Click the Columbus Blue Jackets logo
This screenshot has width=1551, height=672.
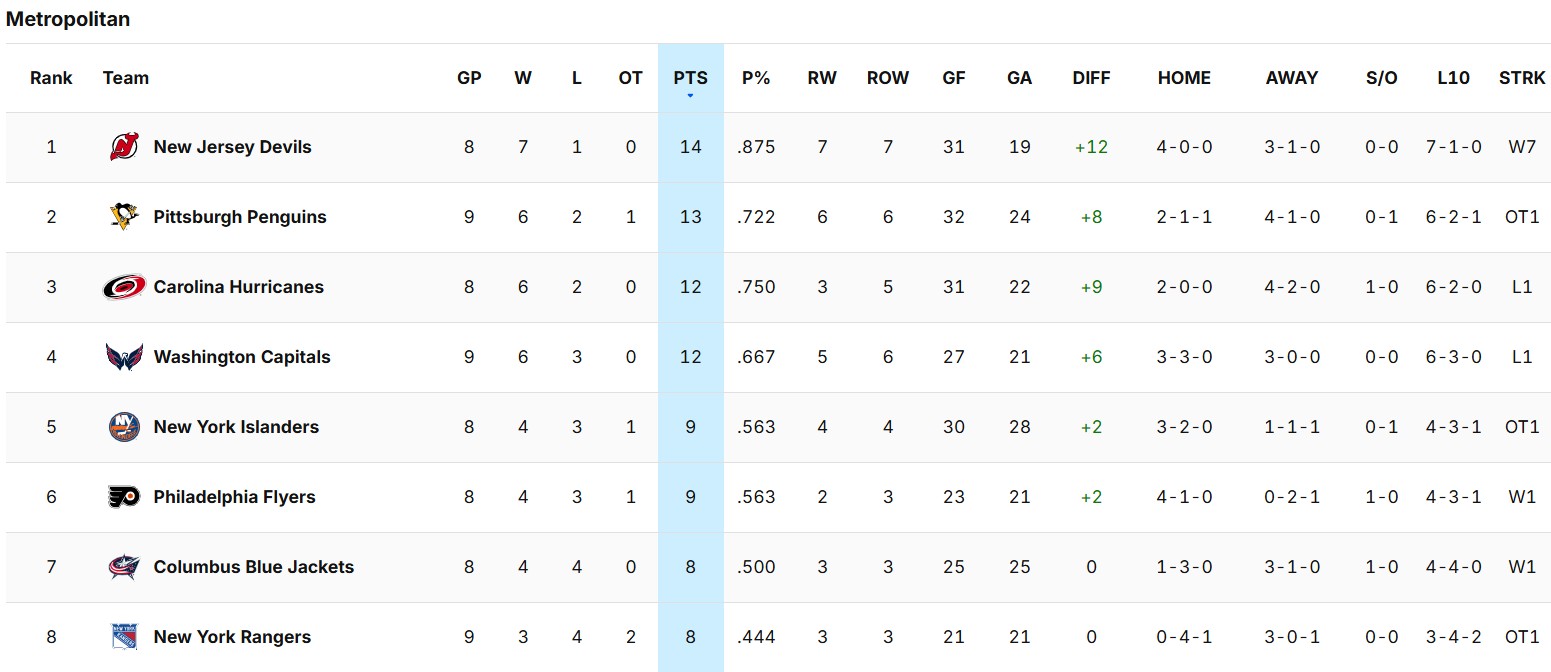pyautogui.click(x=124, y=567)
